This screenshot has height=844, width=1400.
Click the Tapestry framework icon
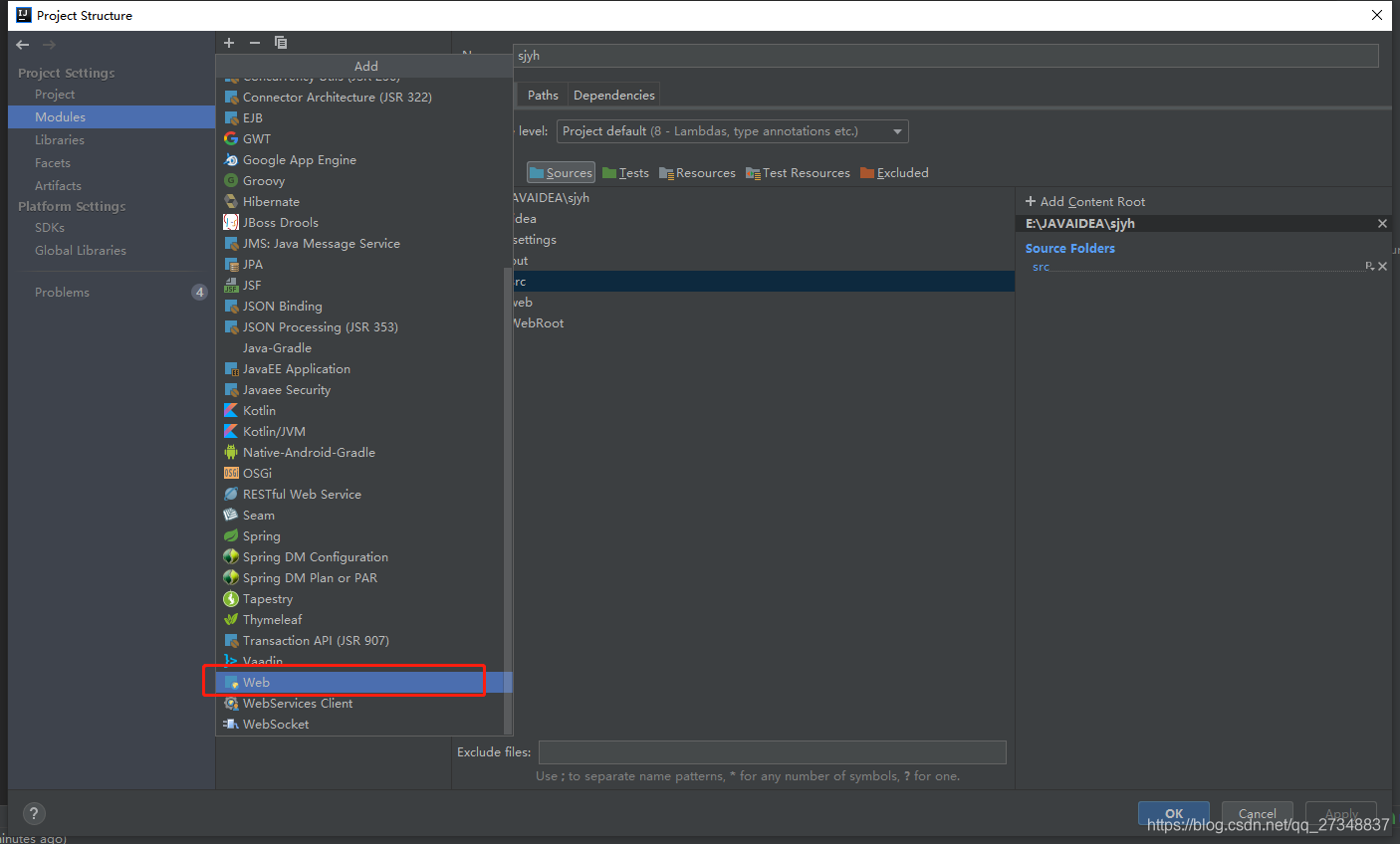(231, 598)
